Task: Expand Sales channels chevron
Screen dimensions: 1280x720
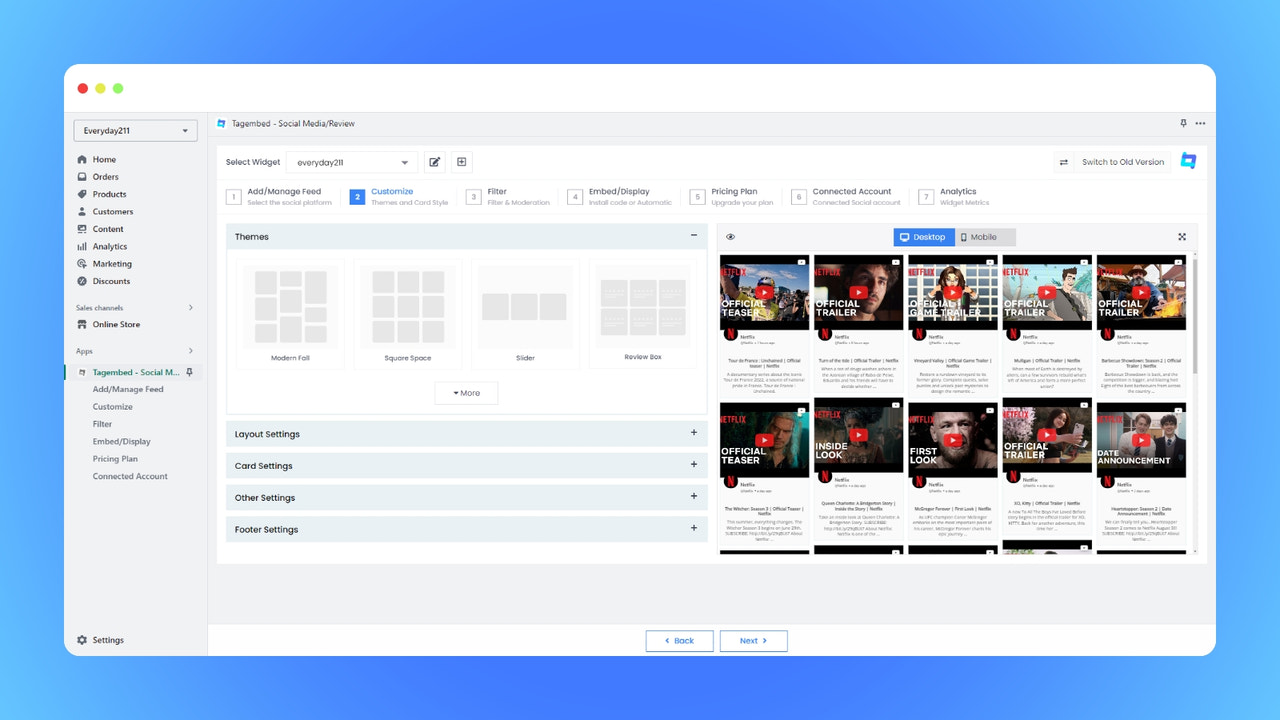Action: pyautogui.click(x=190, y=308)
